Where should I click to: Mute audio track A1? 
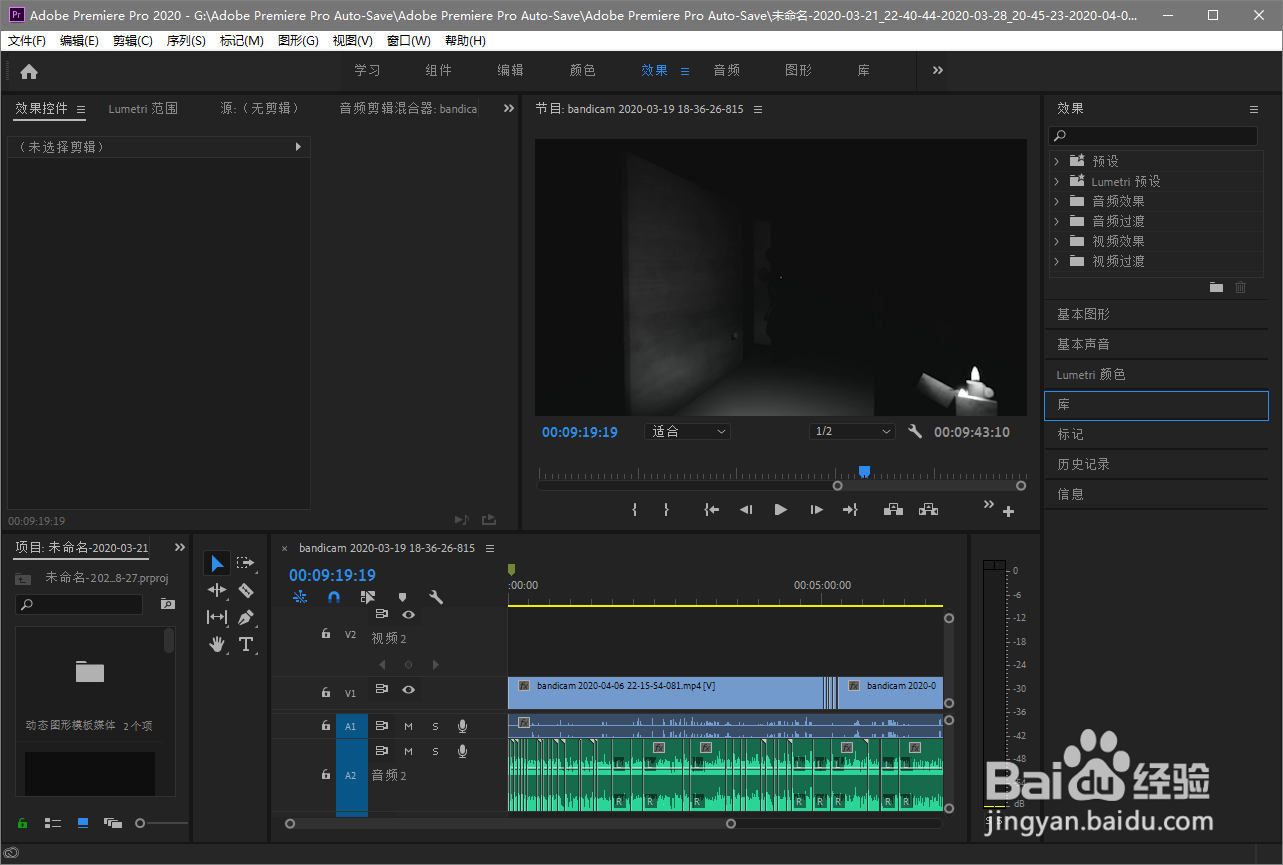[408, 726]
